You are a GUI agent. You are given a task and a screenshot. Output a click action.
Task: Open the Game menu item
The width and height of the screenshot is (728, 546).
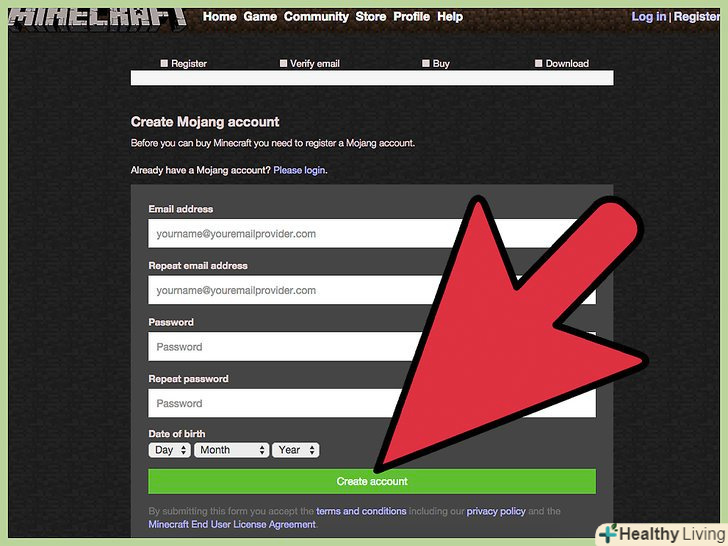click(x=260, y=17)
